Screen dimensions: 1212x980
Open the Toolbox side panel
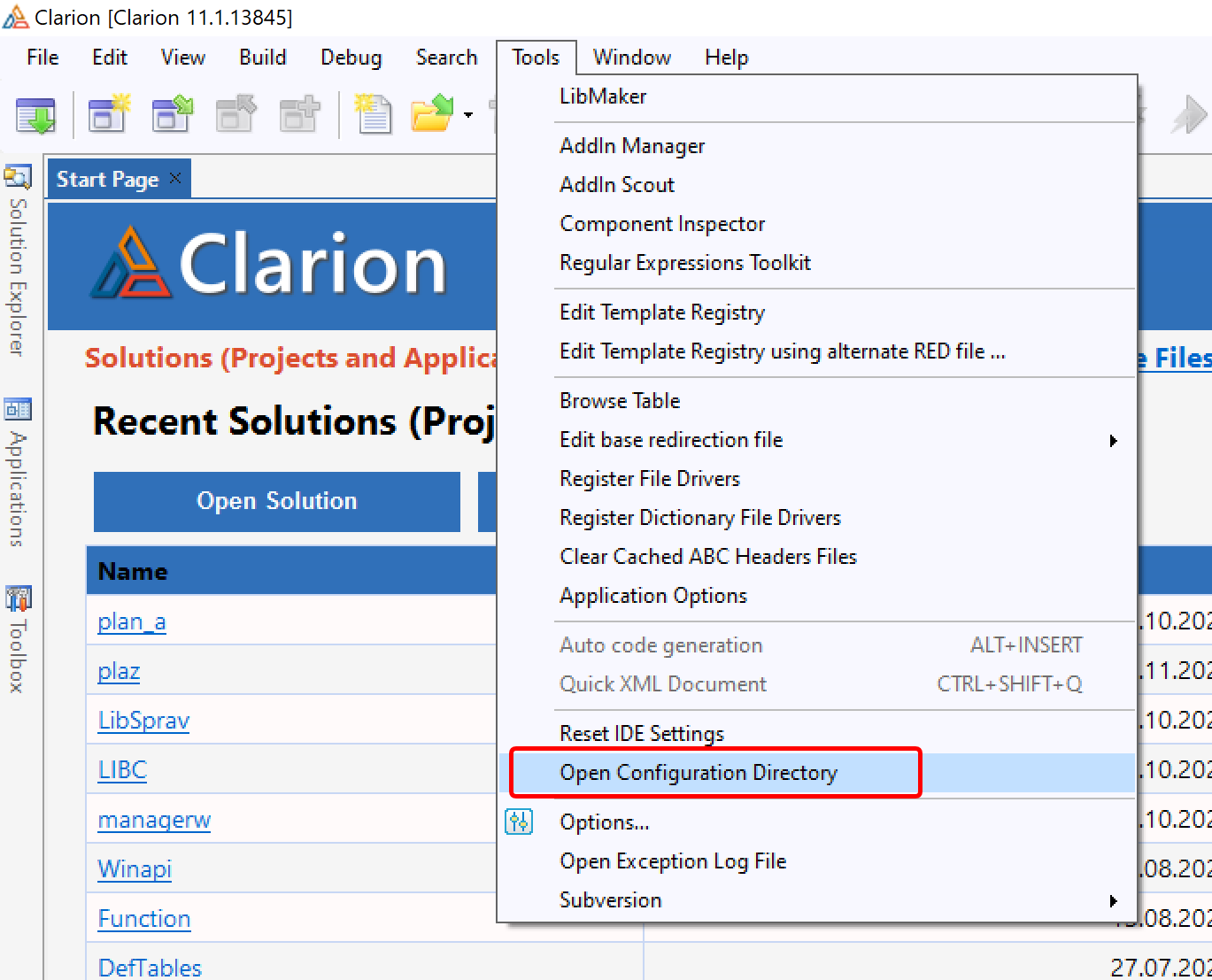18,640
